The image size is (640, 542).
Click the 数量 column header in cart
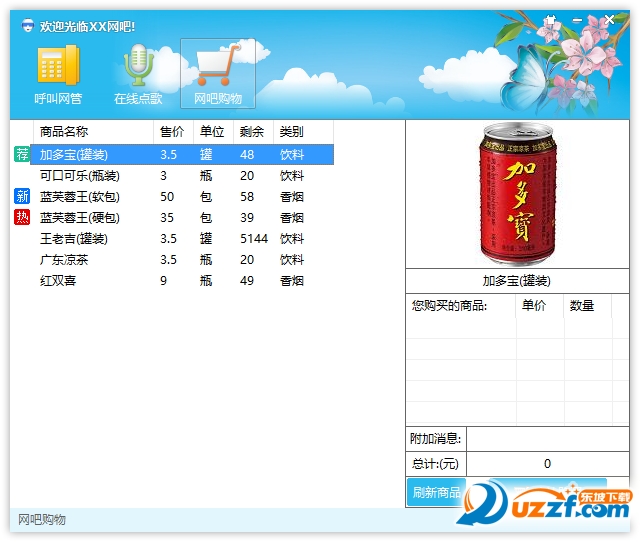588,306
